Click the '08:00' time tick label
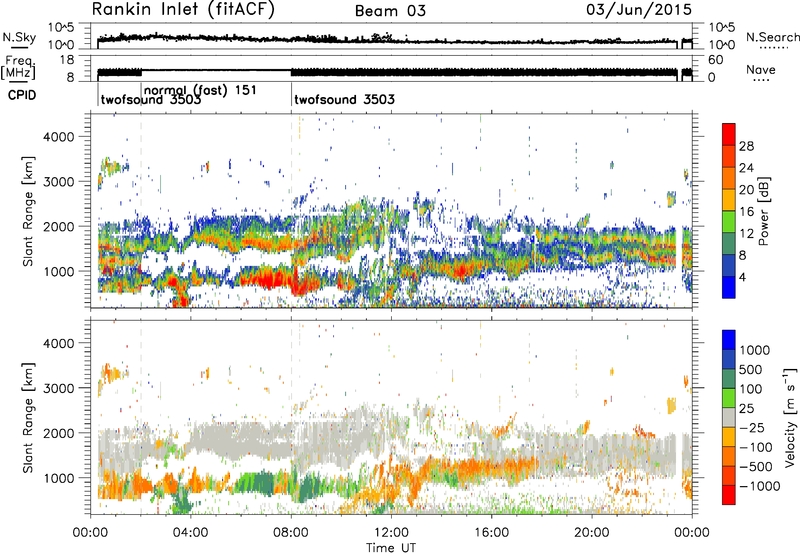Viewport: 800px width, 554px height. 291,533
